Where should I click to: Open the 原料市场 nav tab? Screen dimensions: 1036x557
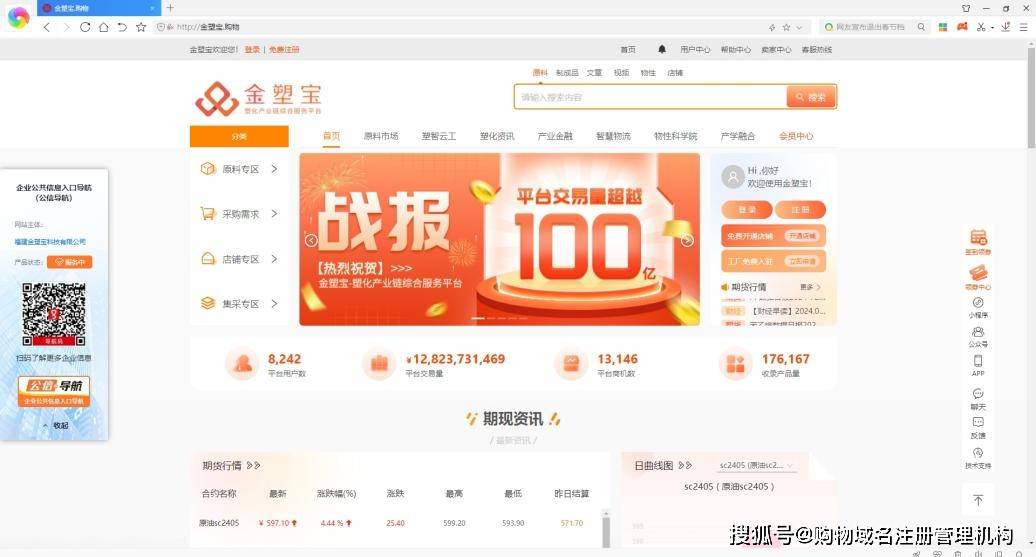pos(381,136)
